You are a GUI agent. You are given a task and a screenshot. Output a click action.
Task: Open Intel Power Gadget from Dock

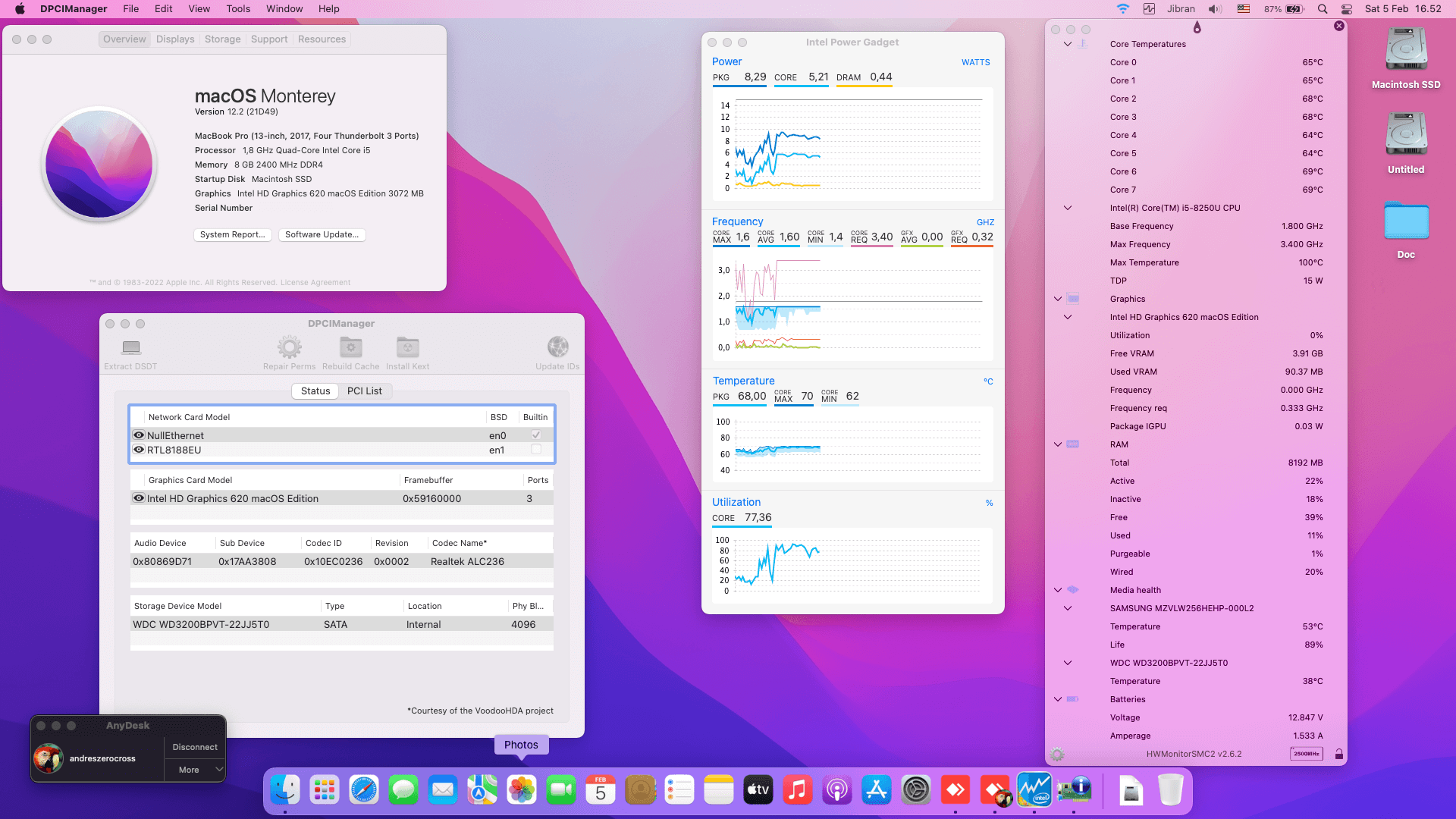(1034, 790)
